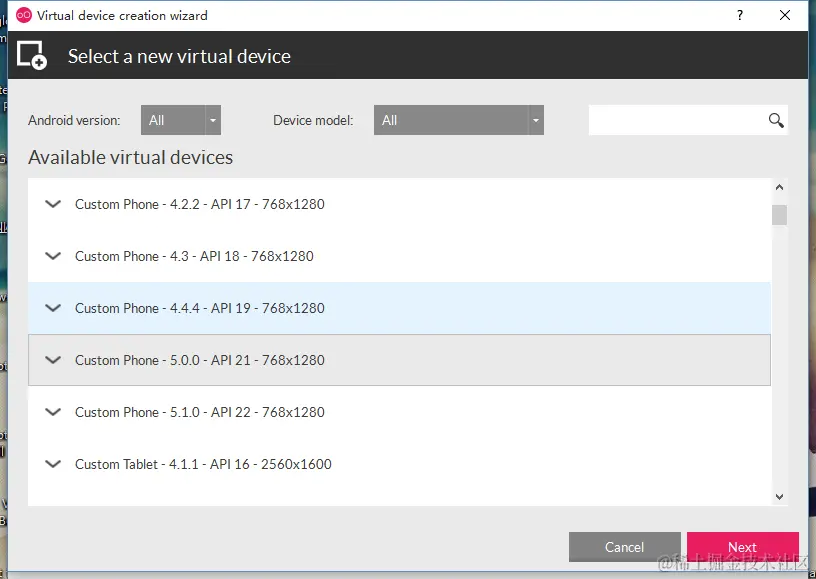
Task: Click the Next button
Action: tap(743, 547)
